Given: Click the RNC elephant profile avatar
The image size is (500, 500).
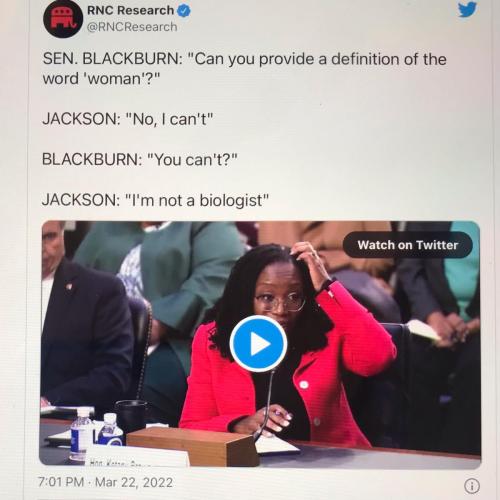Looking at the screenshot, I should 63,19.
